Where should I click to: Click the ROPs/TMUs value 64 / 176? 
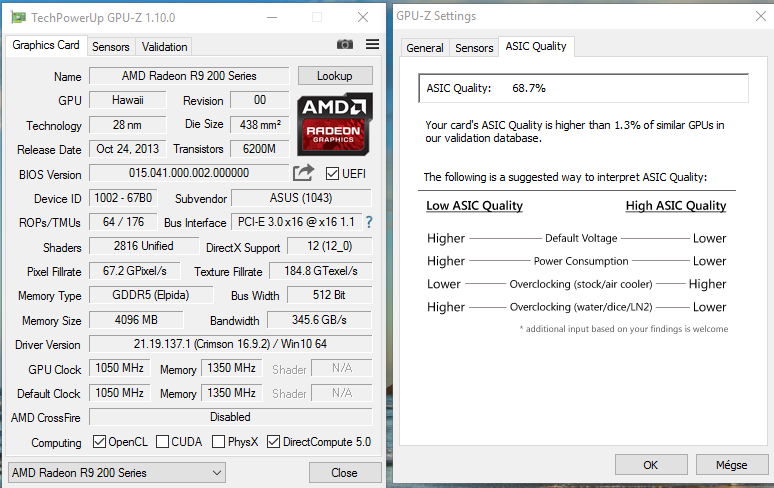(123, 222)
